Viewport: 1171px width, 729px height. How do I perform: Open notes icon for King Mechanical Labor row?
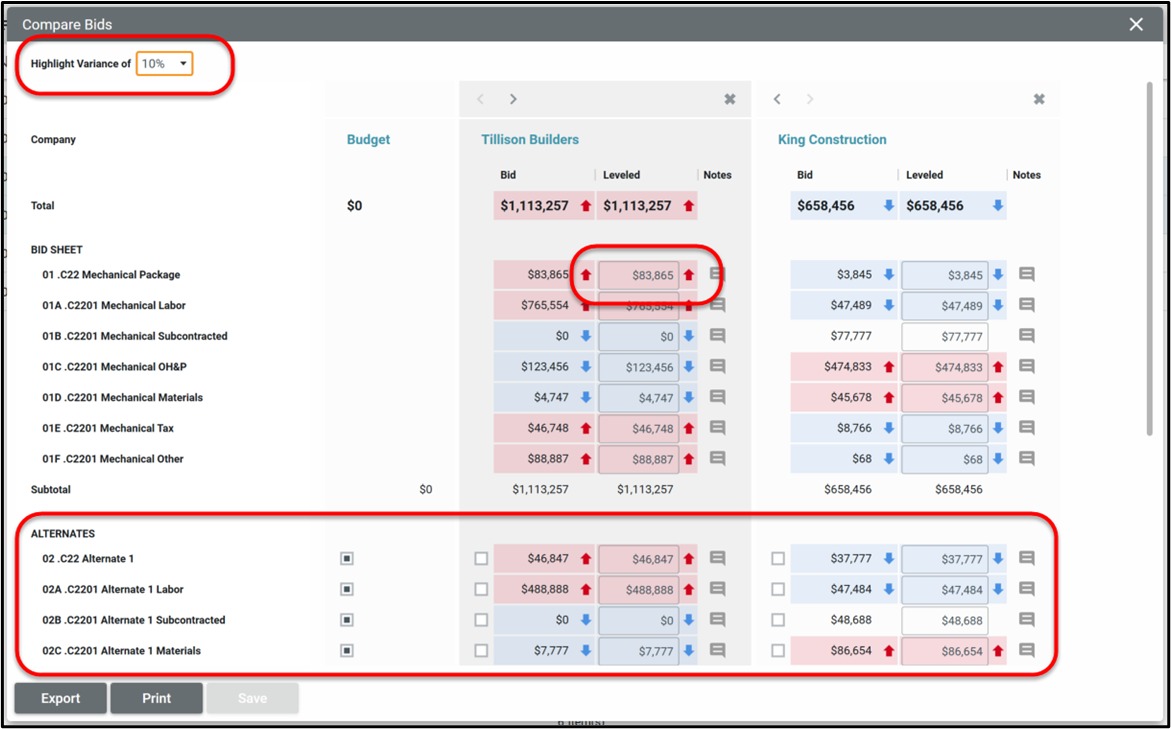pyautogui.click(x=1026, y=305)
